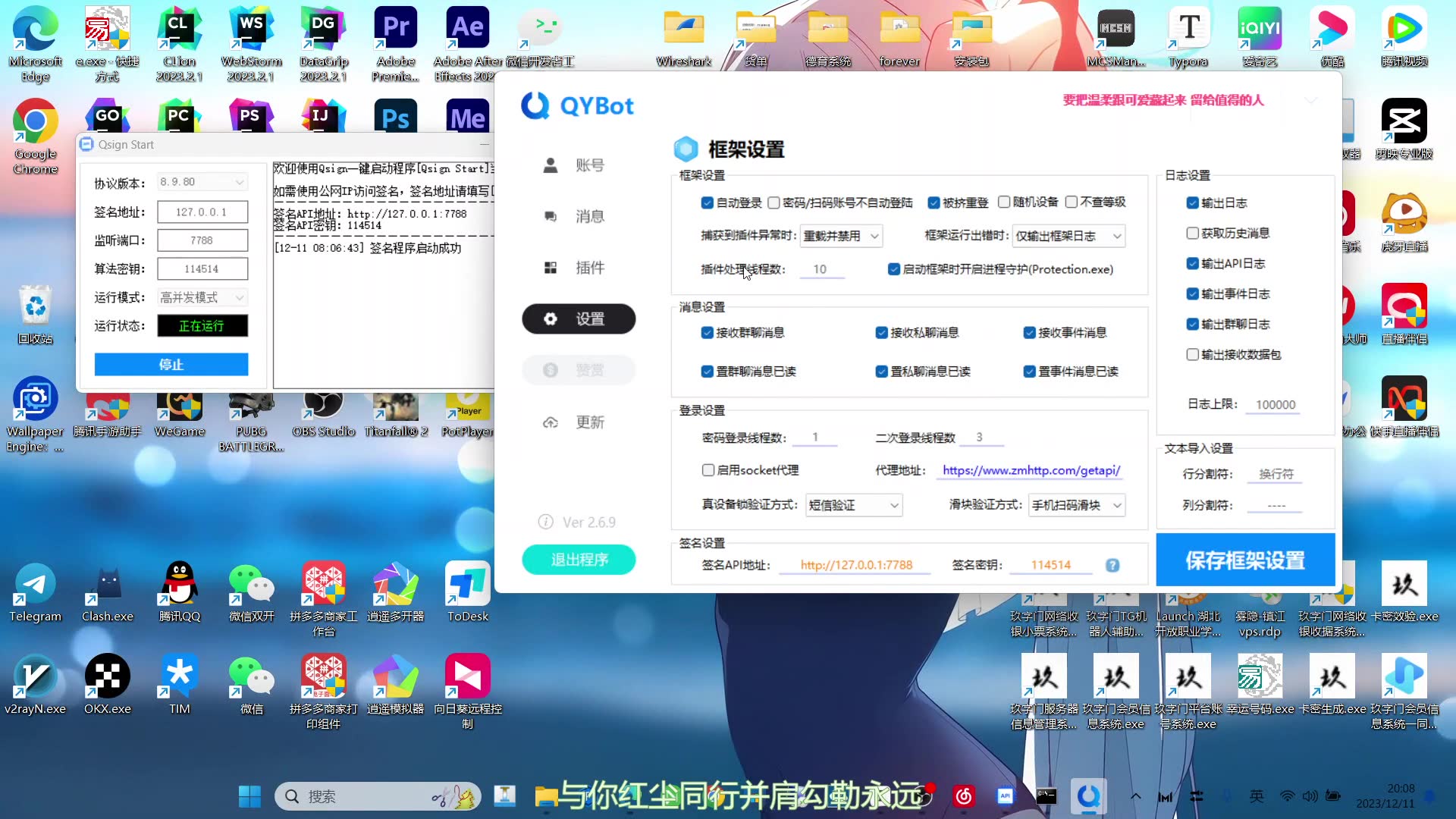Click the 退出程序 exit button
Screen dimensions: 1456x819
click(x=579, y=560)
